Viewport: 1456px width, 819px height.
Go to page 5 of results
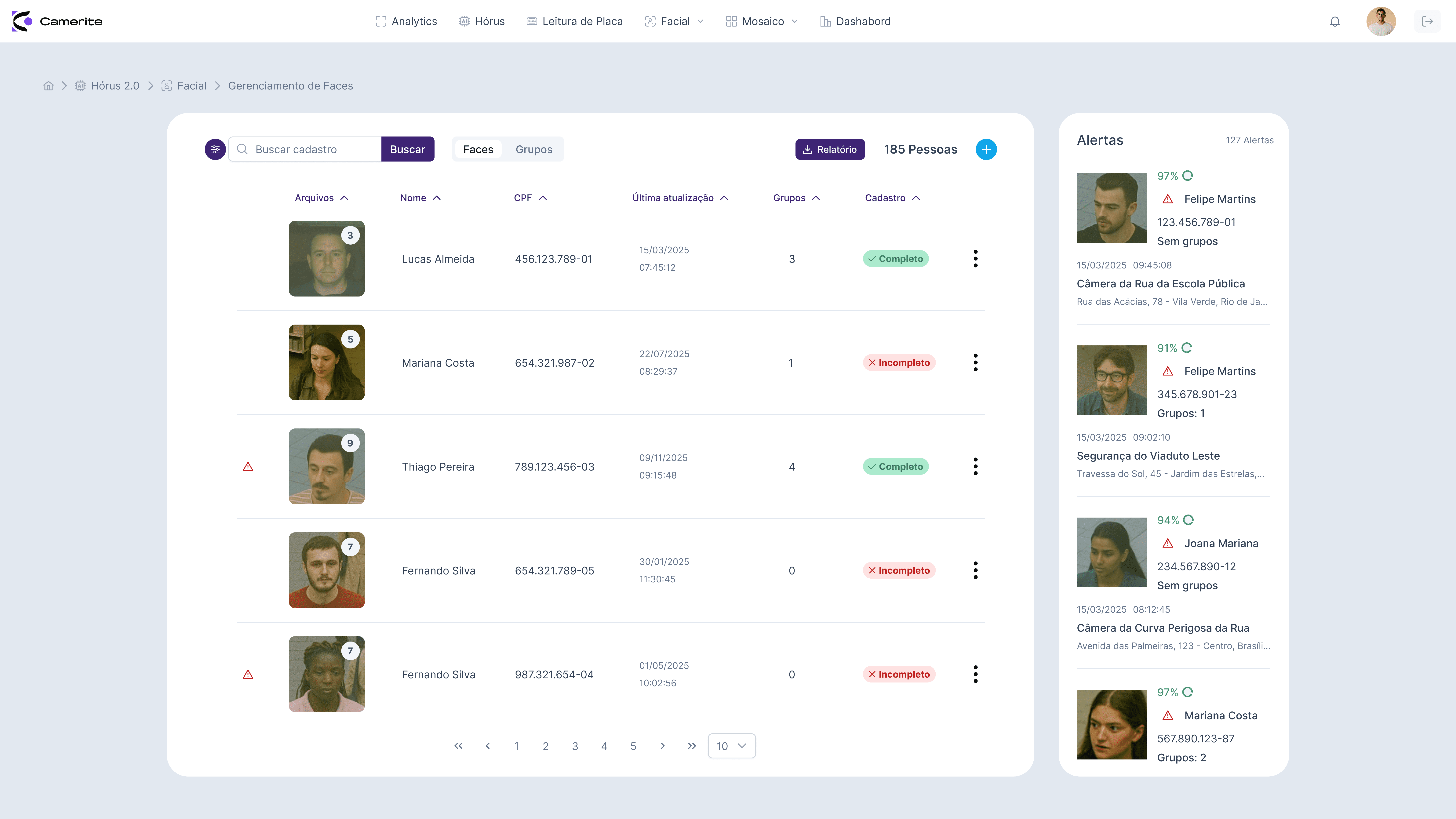pos(633,746)
